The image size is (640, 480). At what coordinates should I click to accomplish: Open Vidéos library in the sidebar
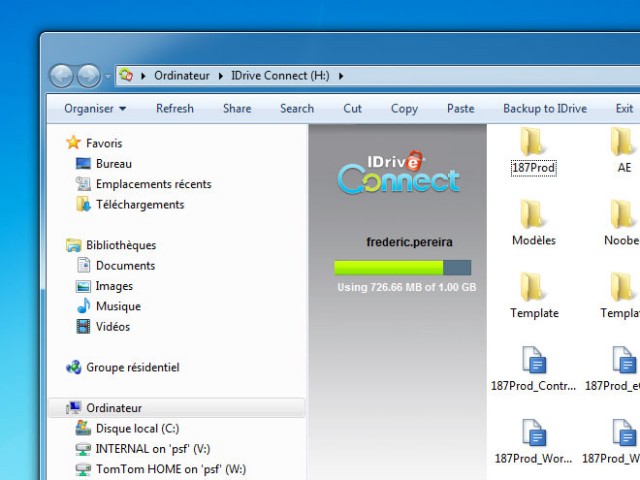(113, 327)
